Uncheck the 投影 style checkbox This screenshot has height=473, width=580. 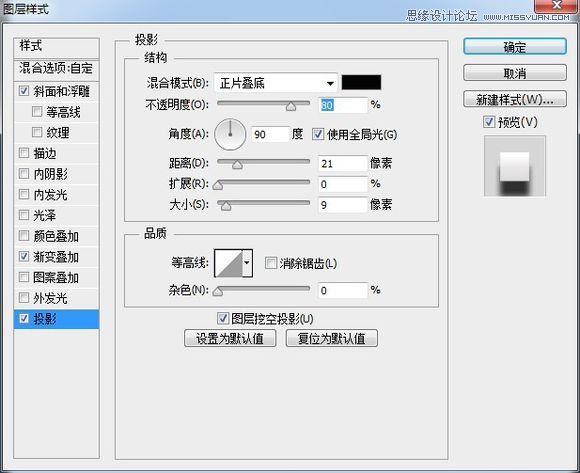point(24,318)
